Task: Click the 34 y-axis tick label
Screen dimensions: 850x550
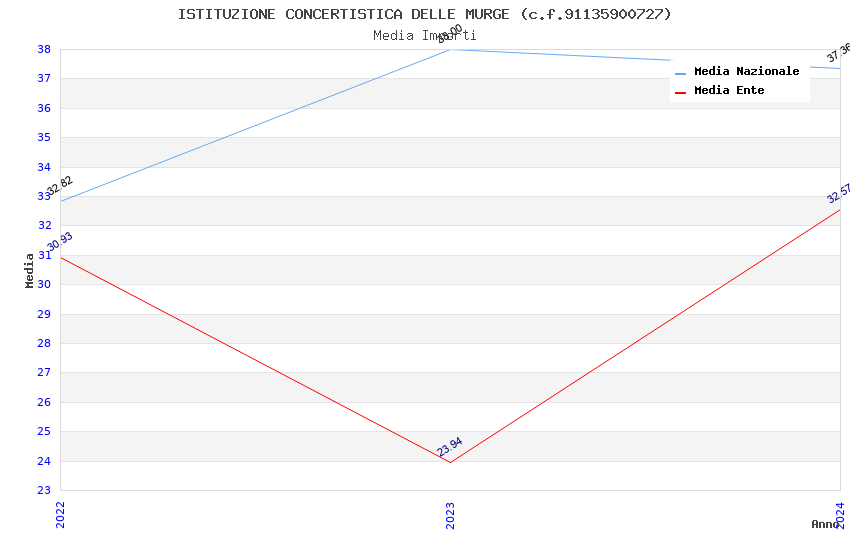Action: (x=44, y=167)
